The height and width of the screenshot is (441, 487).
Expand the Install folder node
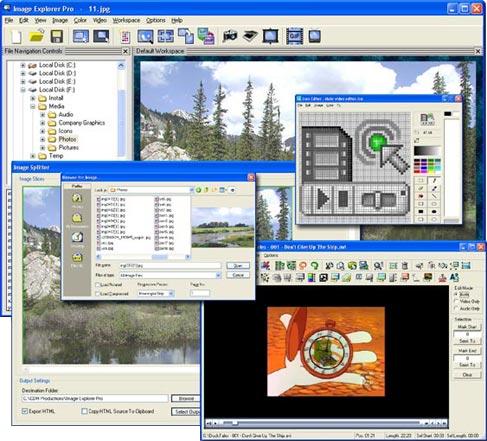pos(33,98)
